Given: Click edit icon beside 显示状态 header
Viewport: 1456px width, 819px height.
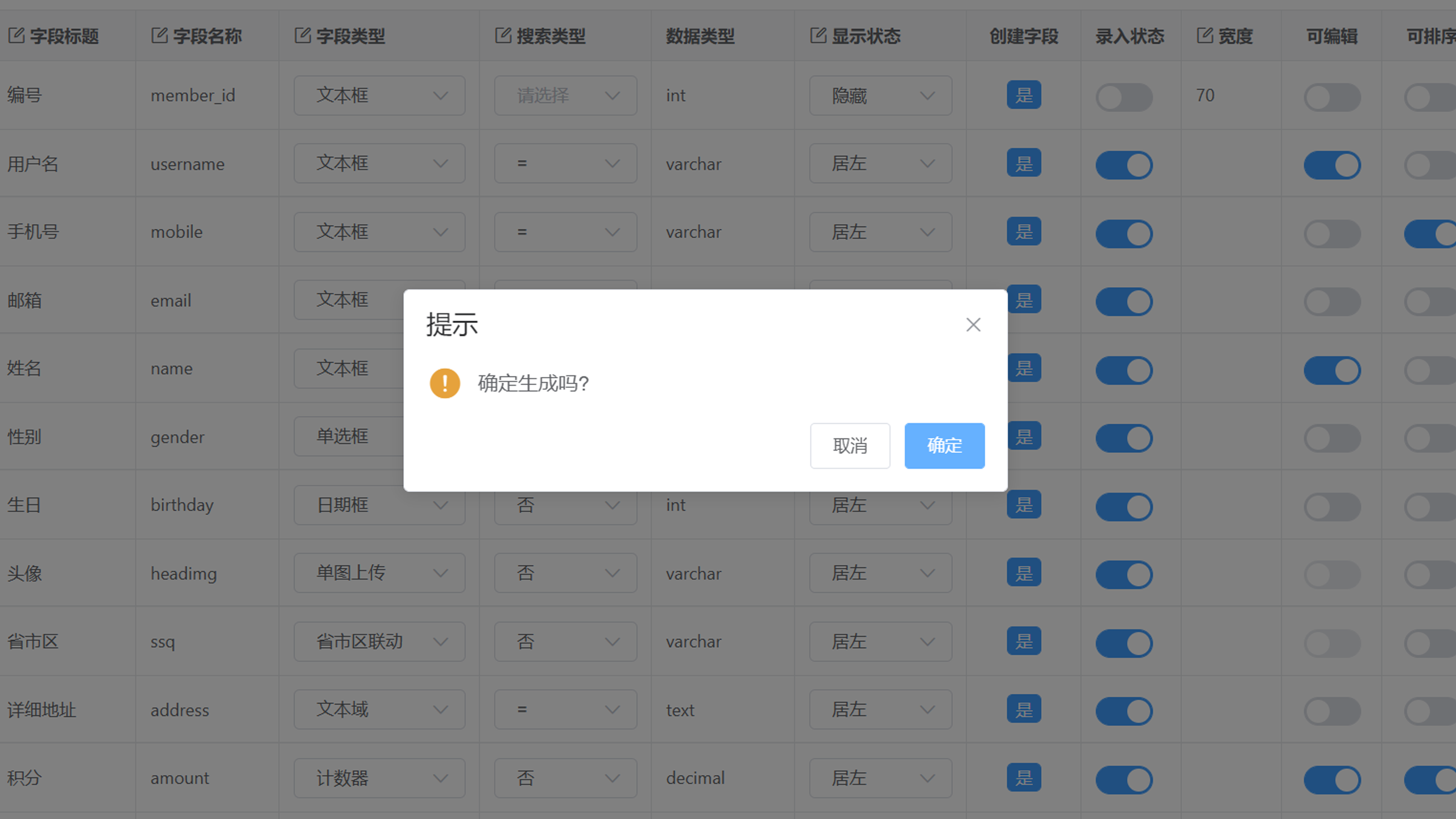Looking at the screenshot, I should pos(818,36).
